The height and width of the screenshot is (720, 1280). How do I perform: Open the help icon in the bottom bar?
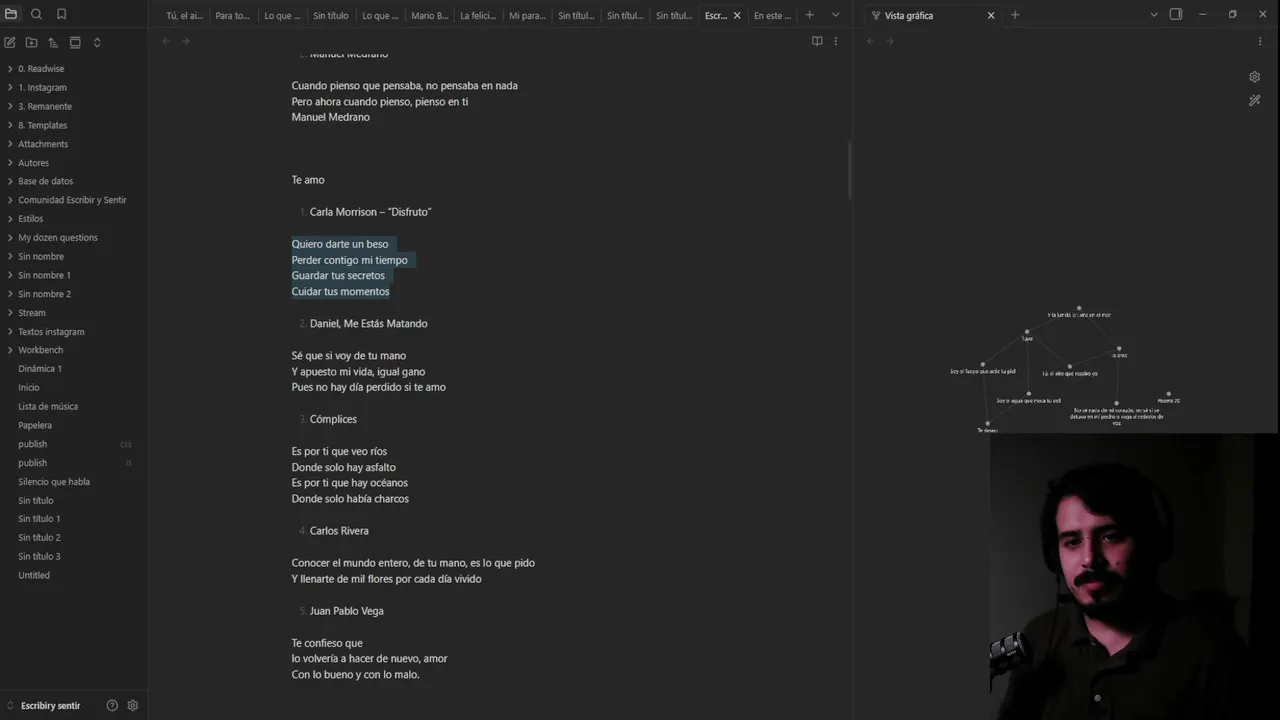[112, 705]
